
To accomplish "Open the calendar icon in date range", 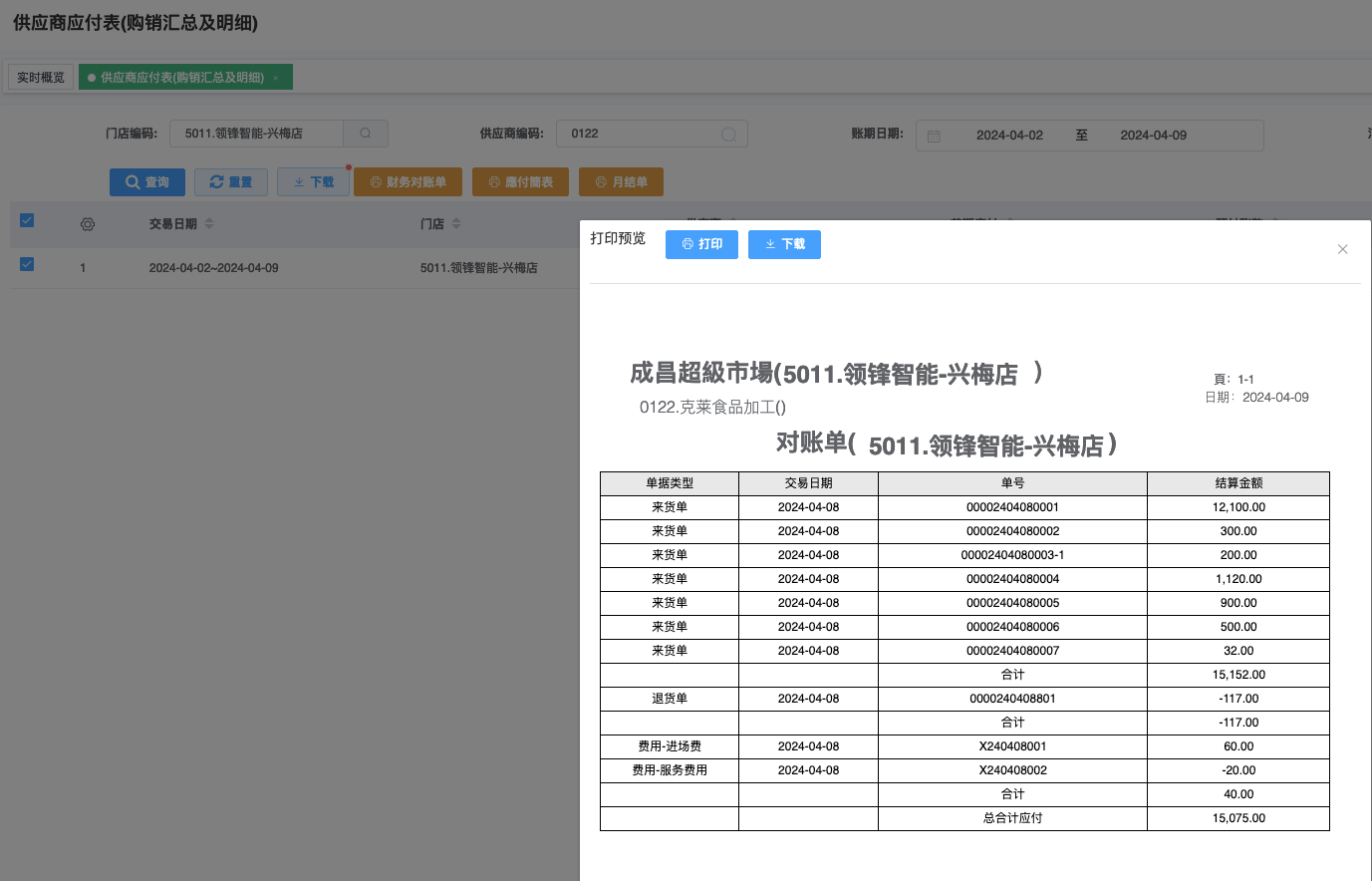I will point(934,136).
